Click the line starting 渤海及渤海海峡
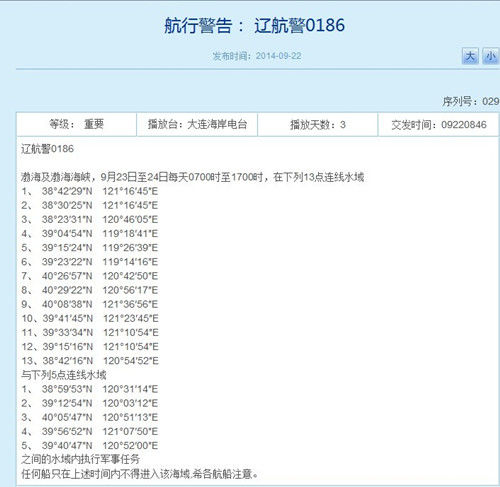 192,177
